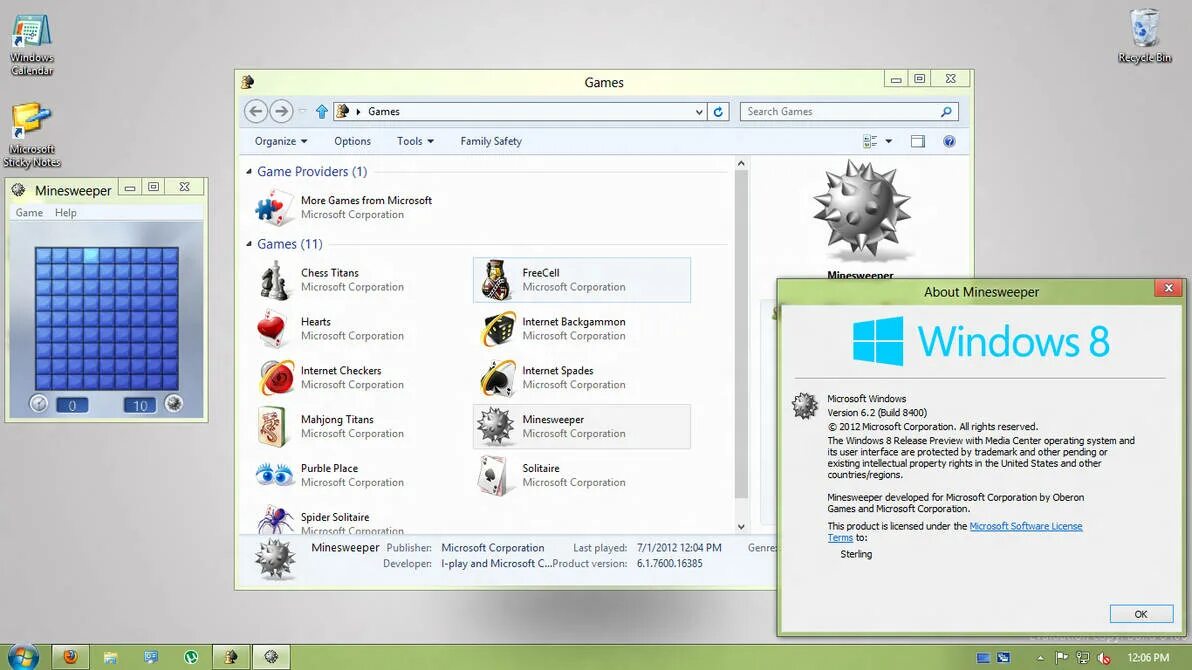Click the search magnifier icon

point(946,112)
